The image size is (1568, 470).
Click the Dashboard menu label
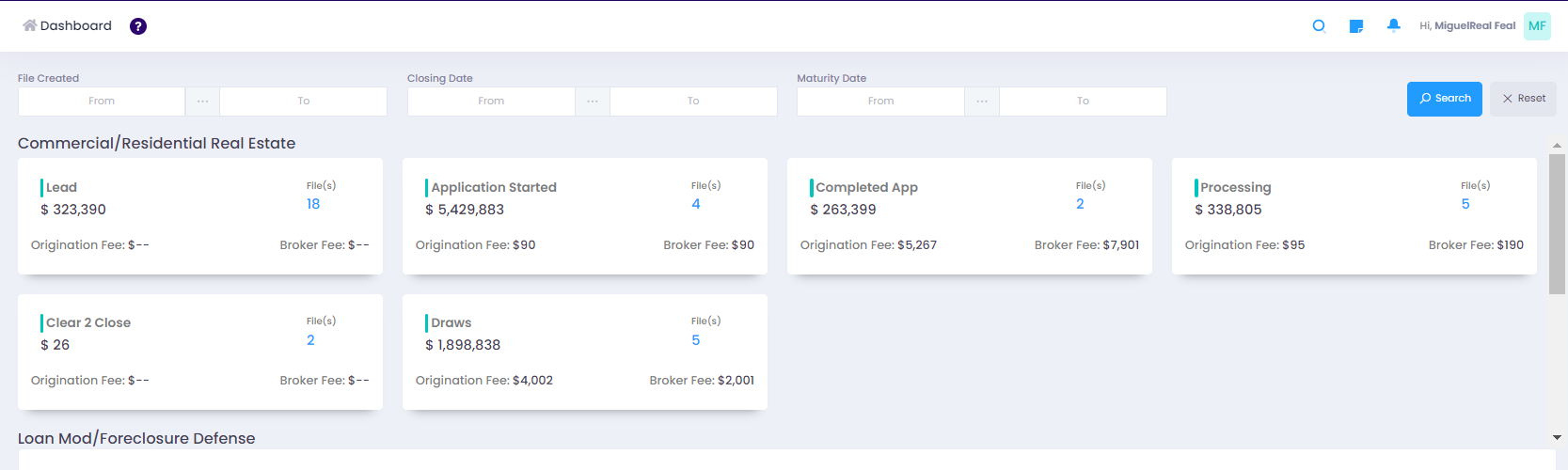point(76,25)
